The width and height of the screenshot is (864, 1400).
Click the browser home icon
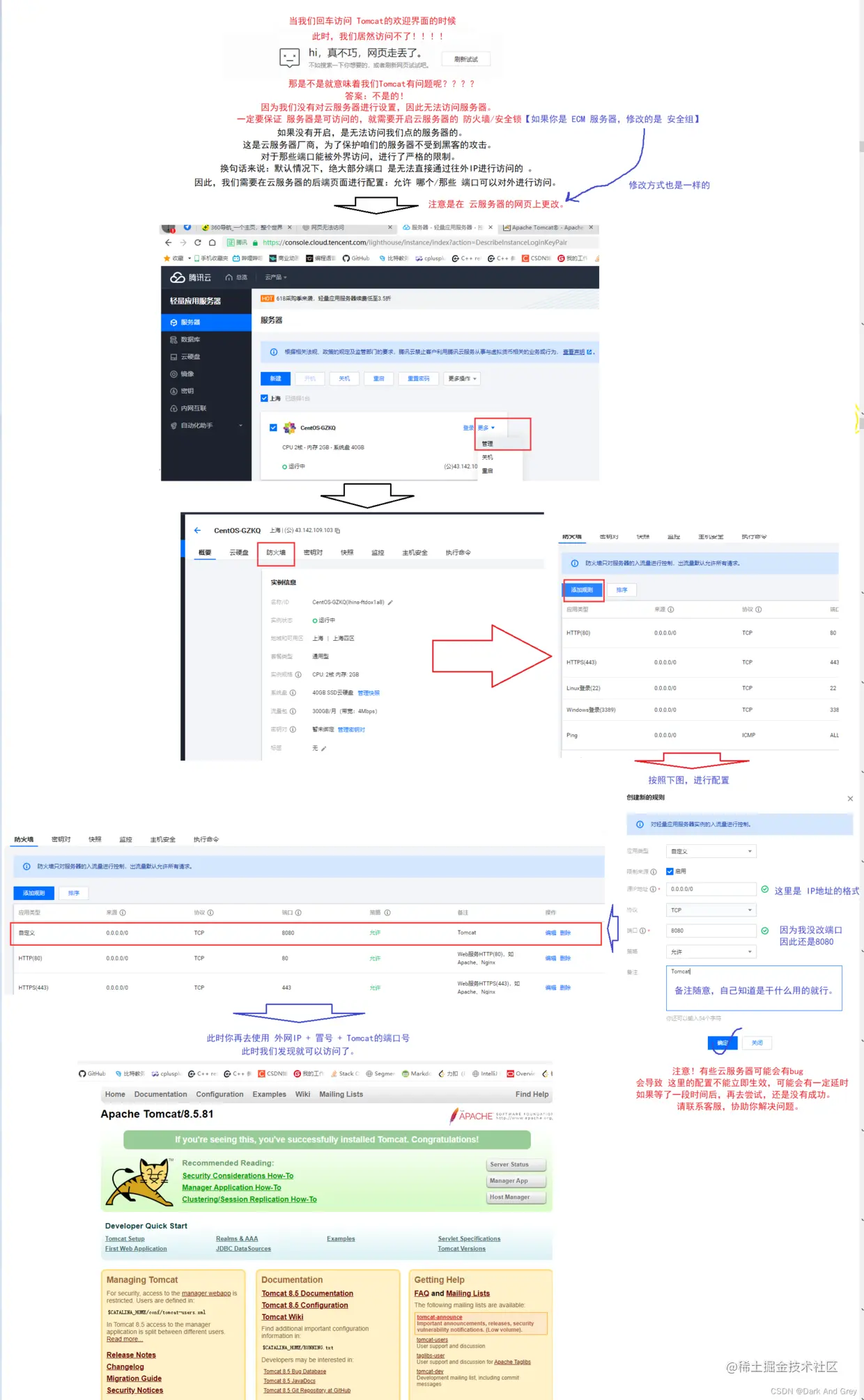(212, 242)
